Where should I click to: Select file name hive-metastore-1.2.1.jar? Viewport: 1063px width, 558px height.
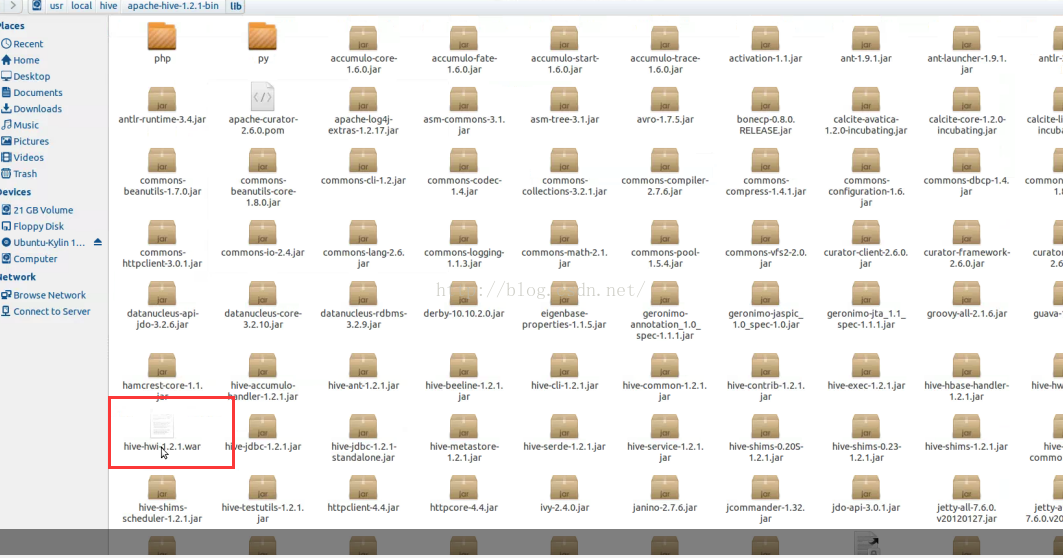point(464,452)
